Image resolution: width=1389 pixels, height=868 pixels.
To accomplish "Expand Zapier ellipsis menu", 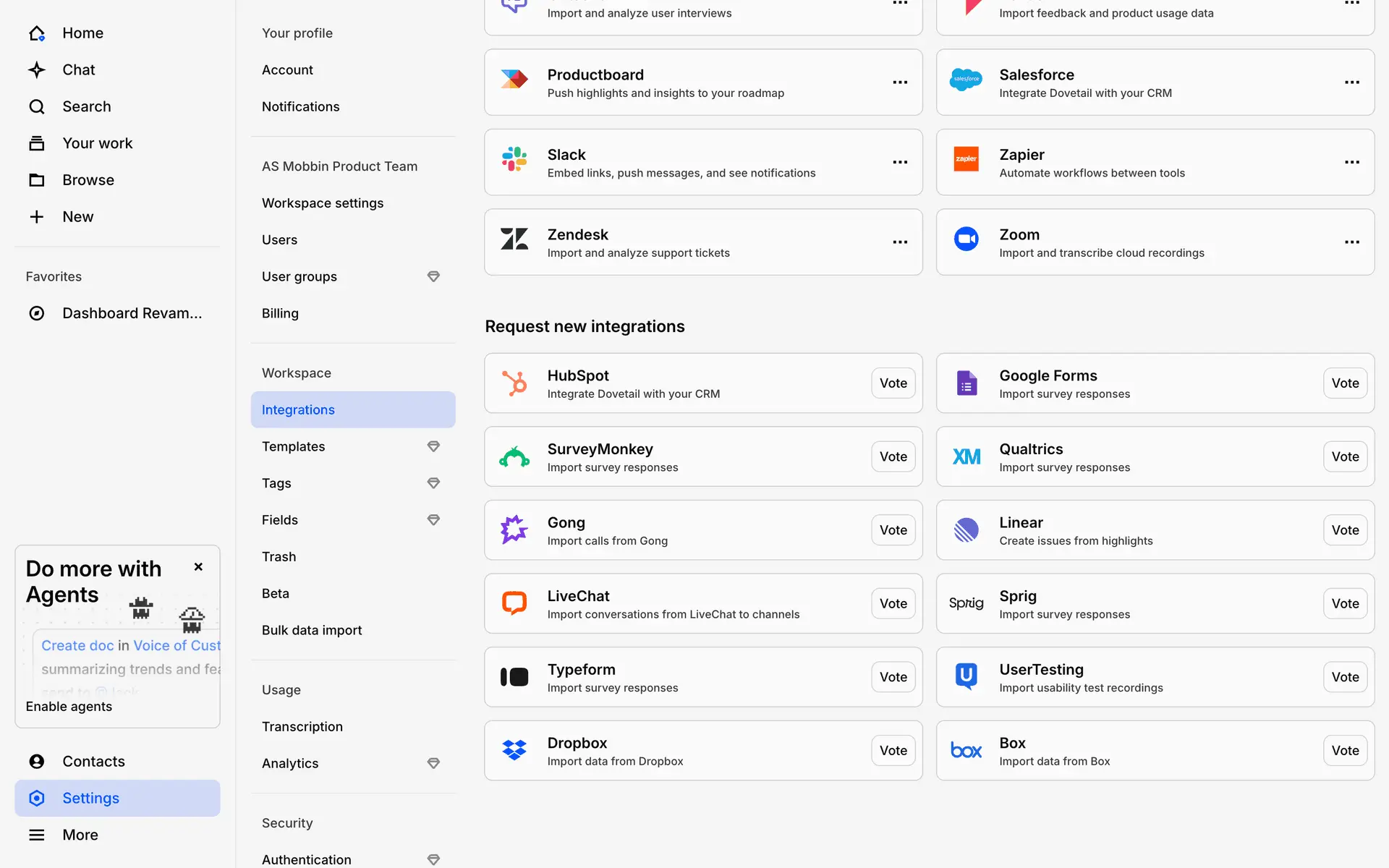I will (1351, 162).
